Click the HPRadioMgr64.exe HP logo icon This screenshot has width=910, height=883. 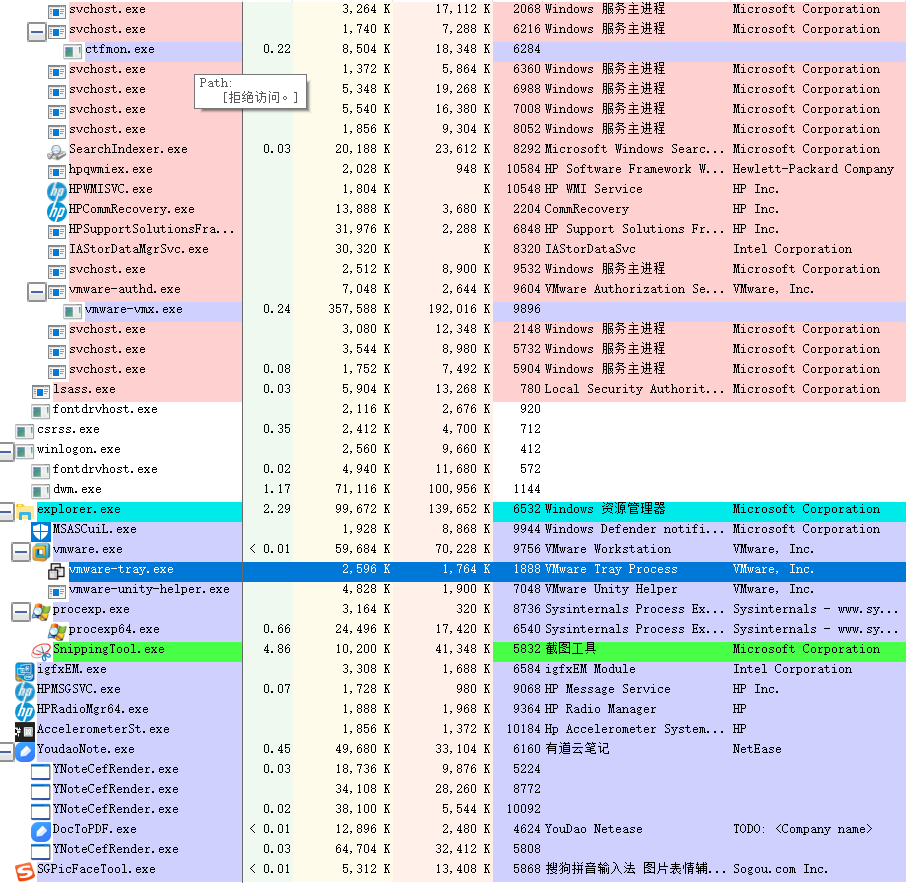click(x=24, y=711)
